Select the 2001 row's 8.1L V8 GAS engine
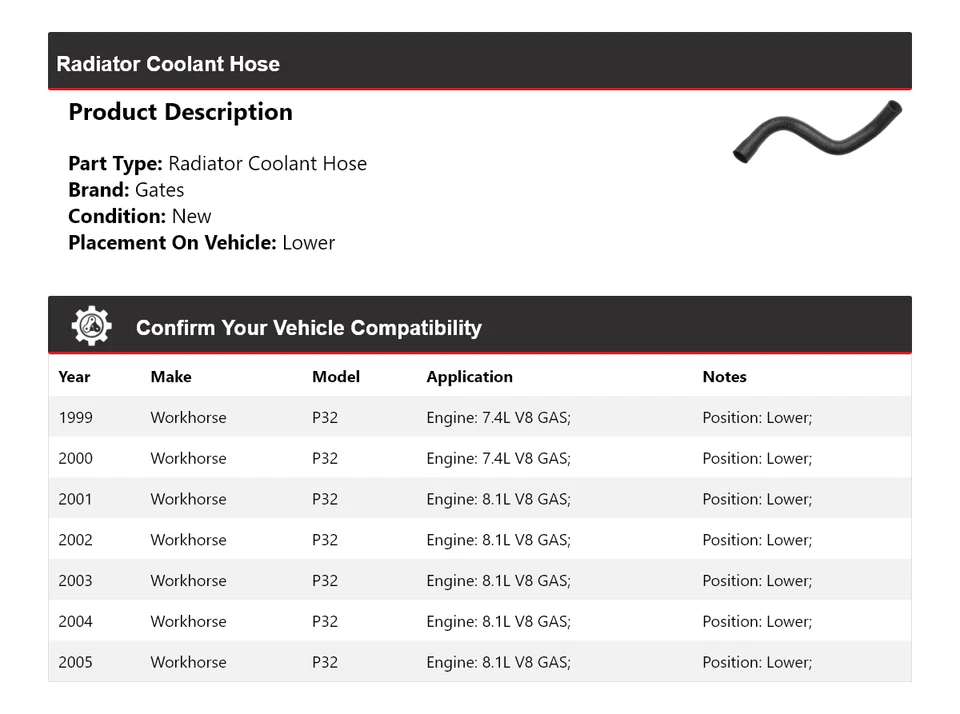 pyautogui.click(x=498, y=499)
